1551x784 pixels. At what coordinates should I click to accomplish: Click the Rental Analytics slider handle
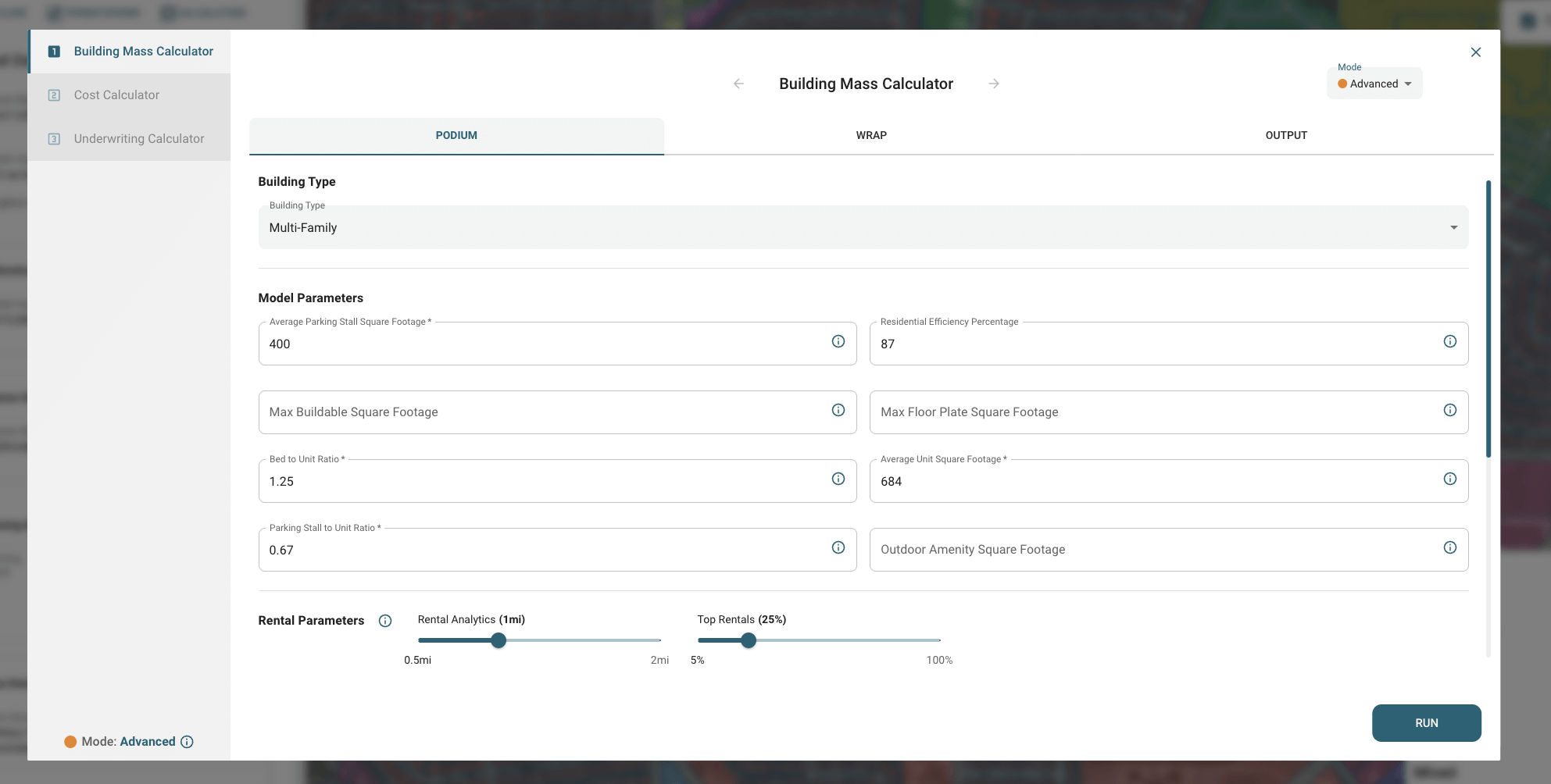(499, 640)
